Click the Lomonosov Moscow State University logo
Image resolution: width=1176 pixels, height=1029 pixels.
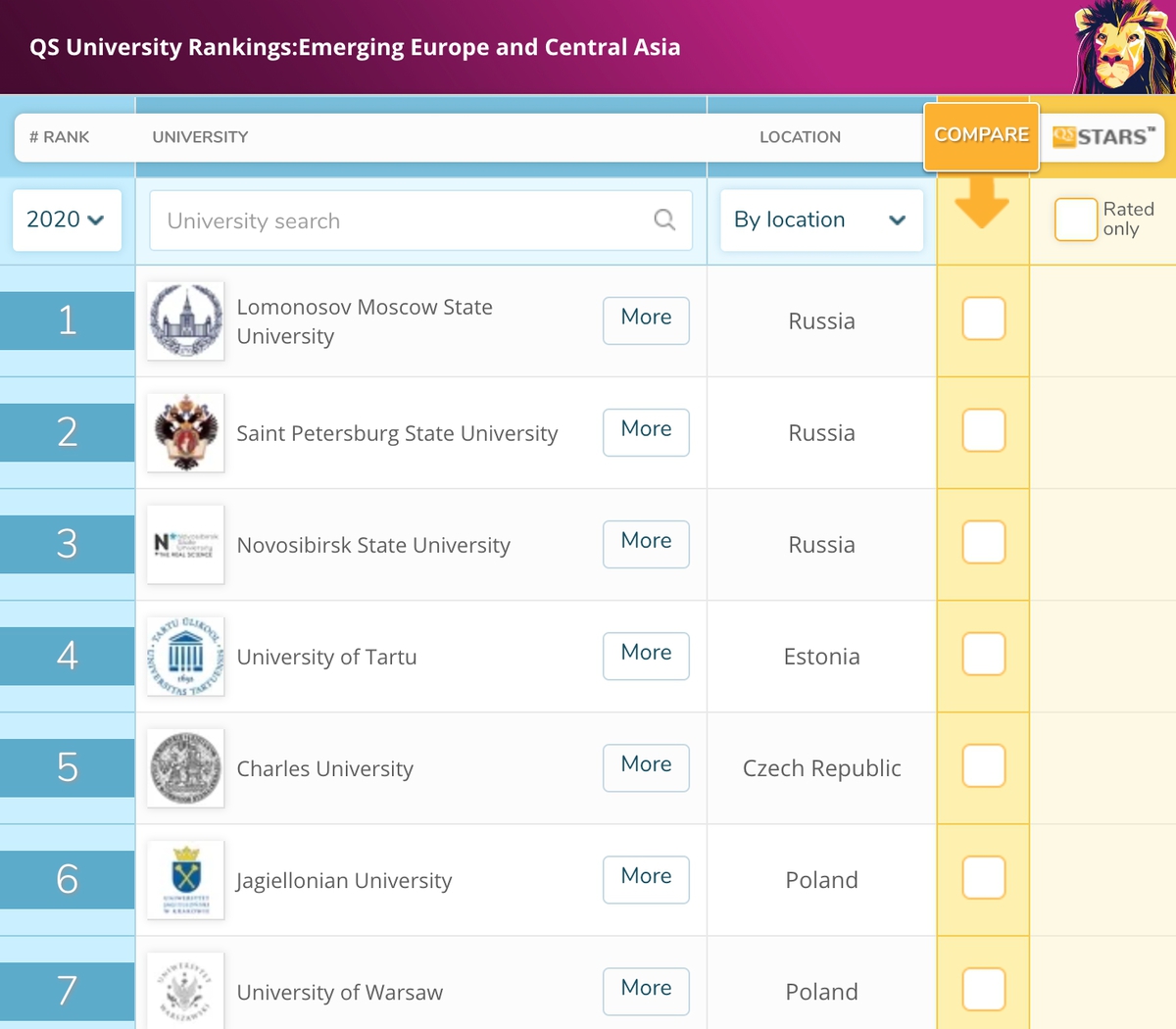click(185, 320)
